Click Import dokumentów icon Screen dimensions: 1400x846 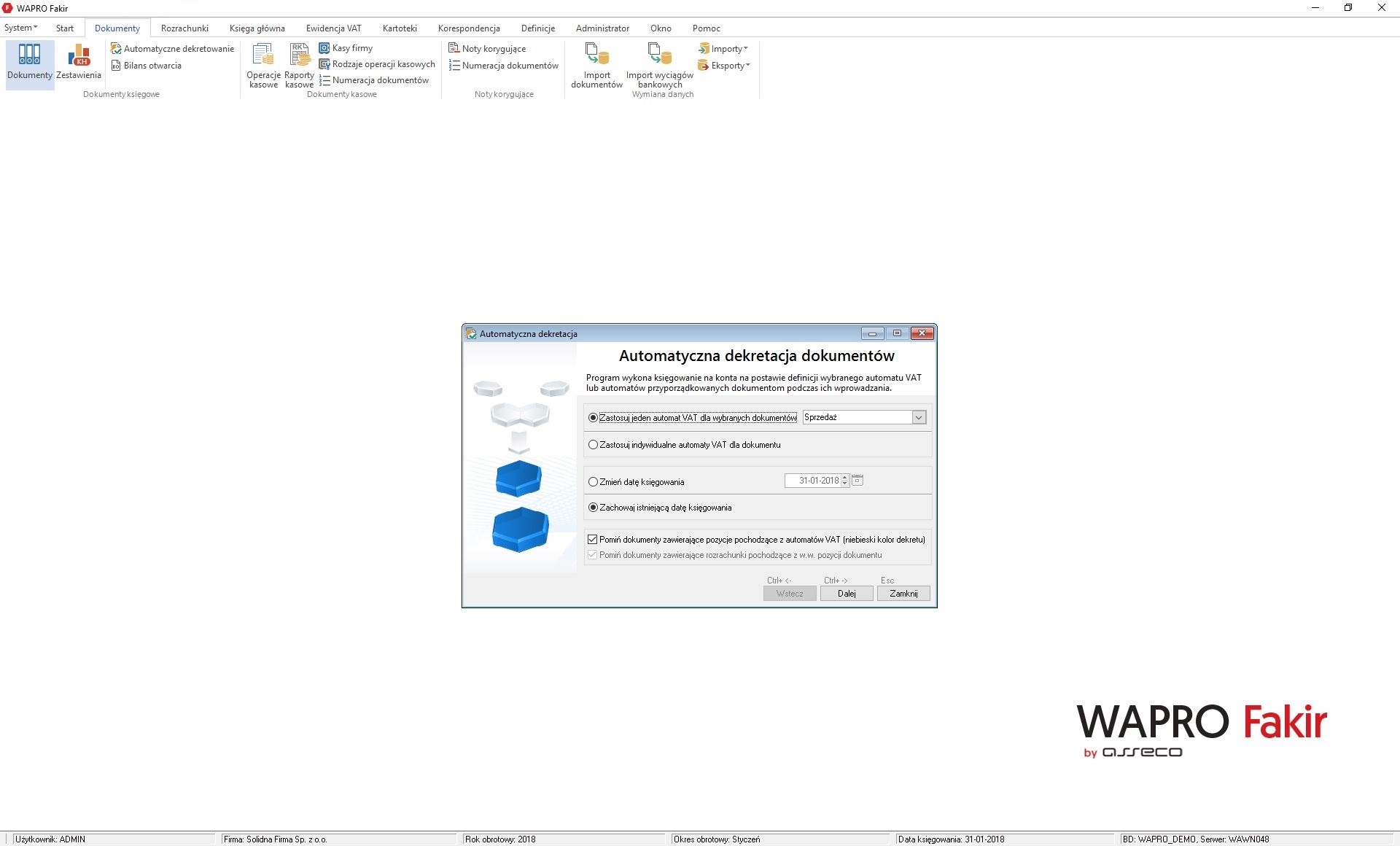[596, 66]
